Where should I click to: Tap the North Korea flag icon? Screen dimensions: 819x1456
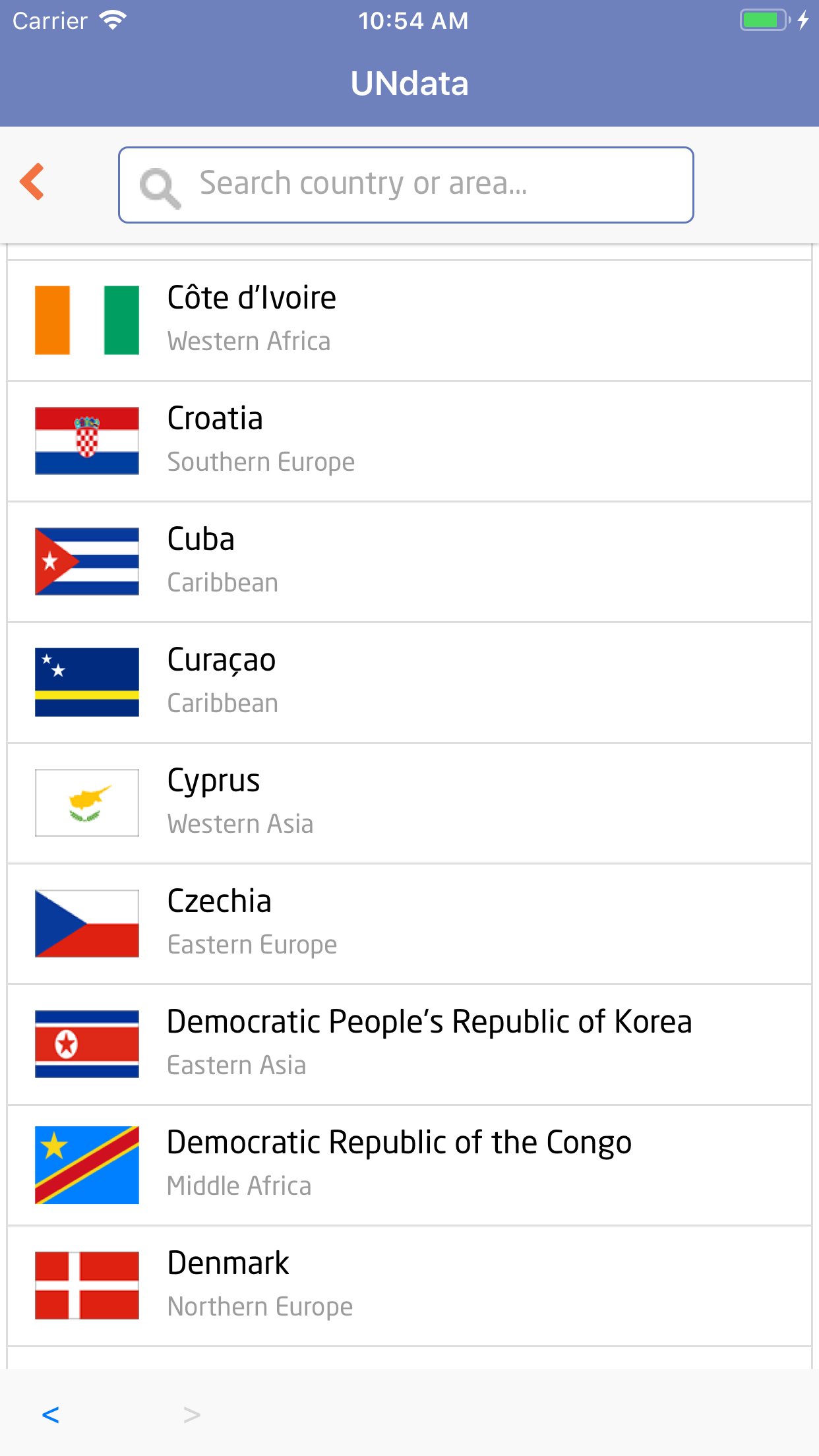(87, 1044)
